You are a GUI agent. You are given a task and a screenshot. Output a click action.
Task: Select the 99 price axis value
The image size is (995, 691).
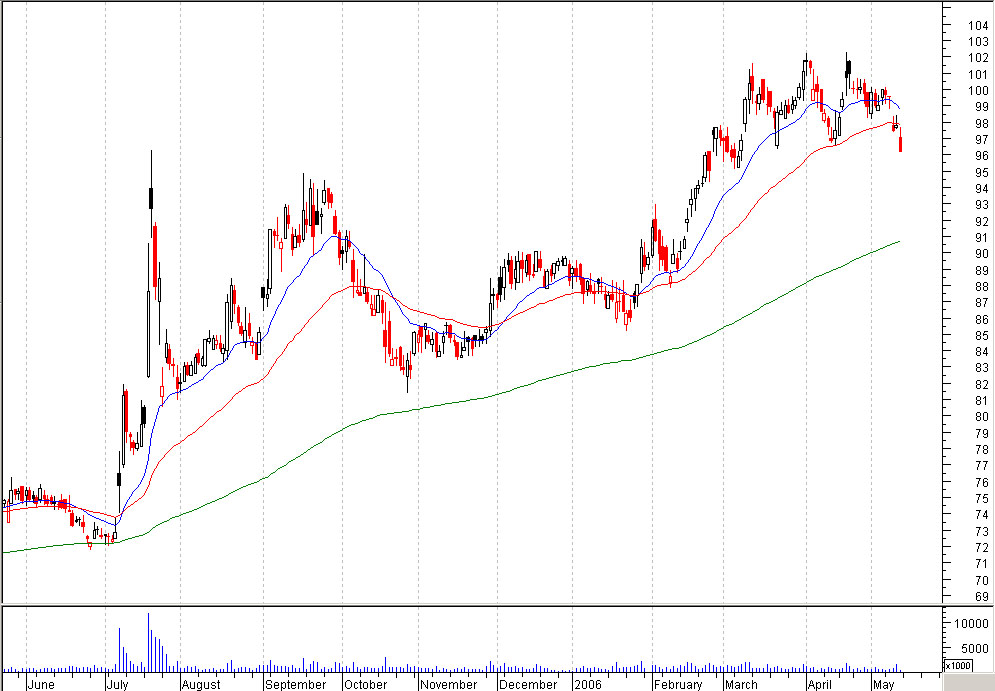coord(982,107)
